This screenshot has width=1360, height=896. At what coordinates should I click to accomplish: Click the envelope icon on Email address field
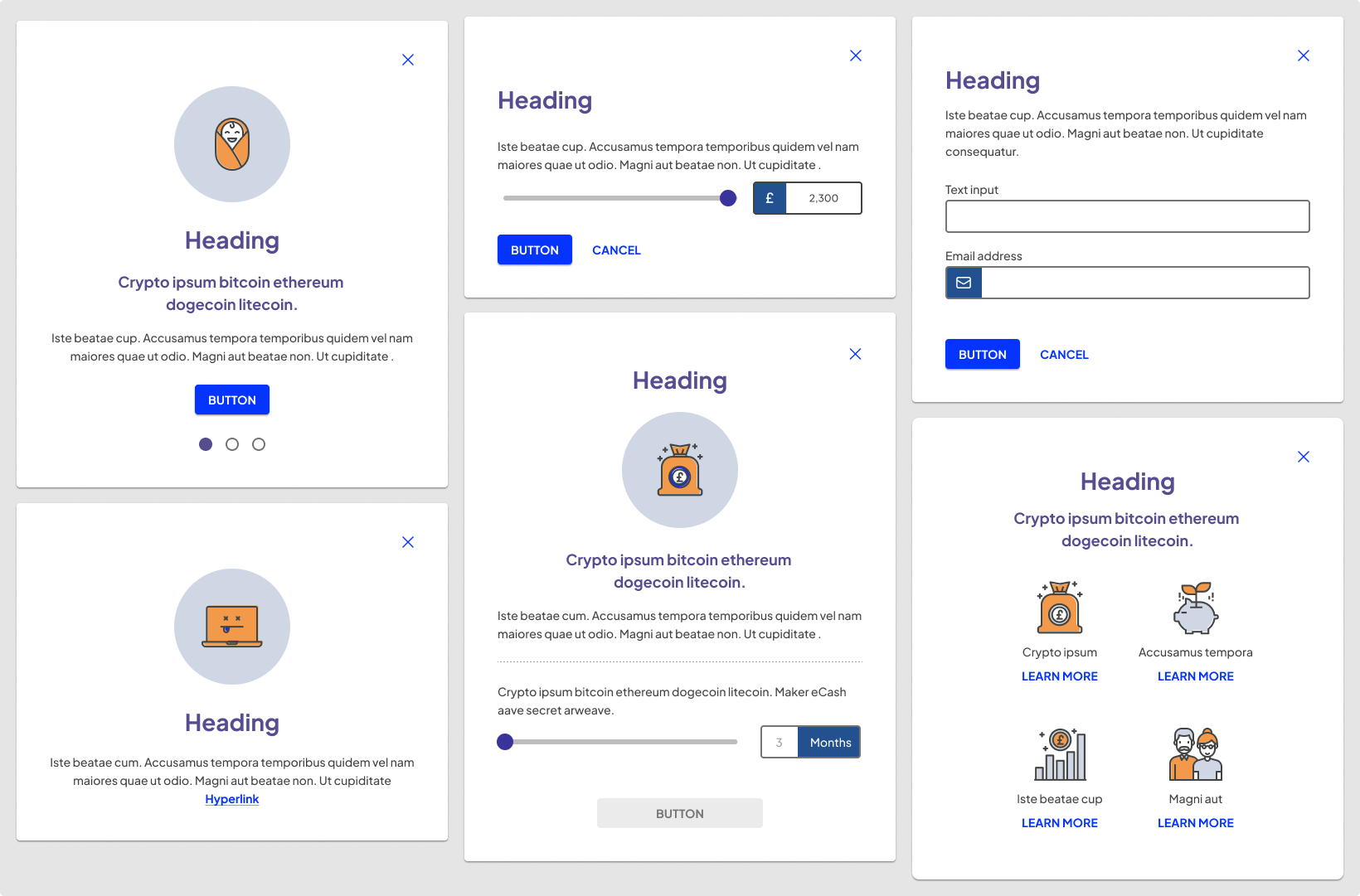964,283
